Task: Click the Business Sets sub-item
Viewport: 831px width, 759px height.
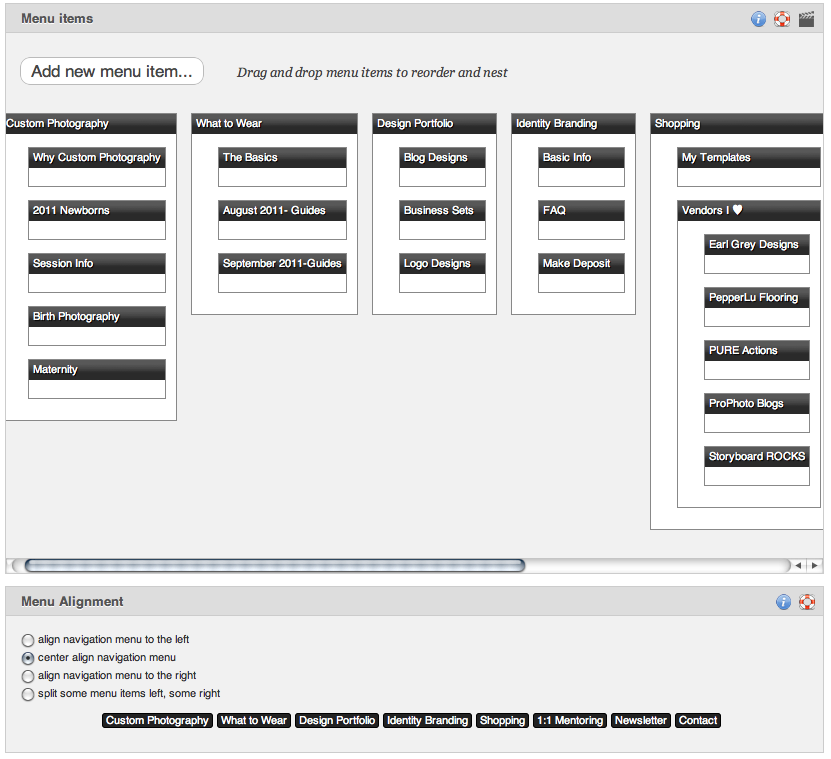Action: pyautogui.click(x=442, y=210)
